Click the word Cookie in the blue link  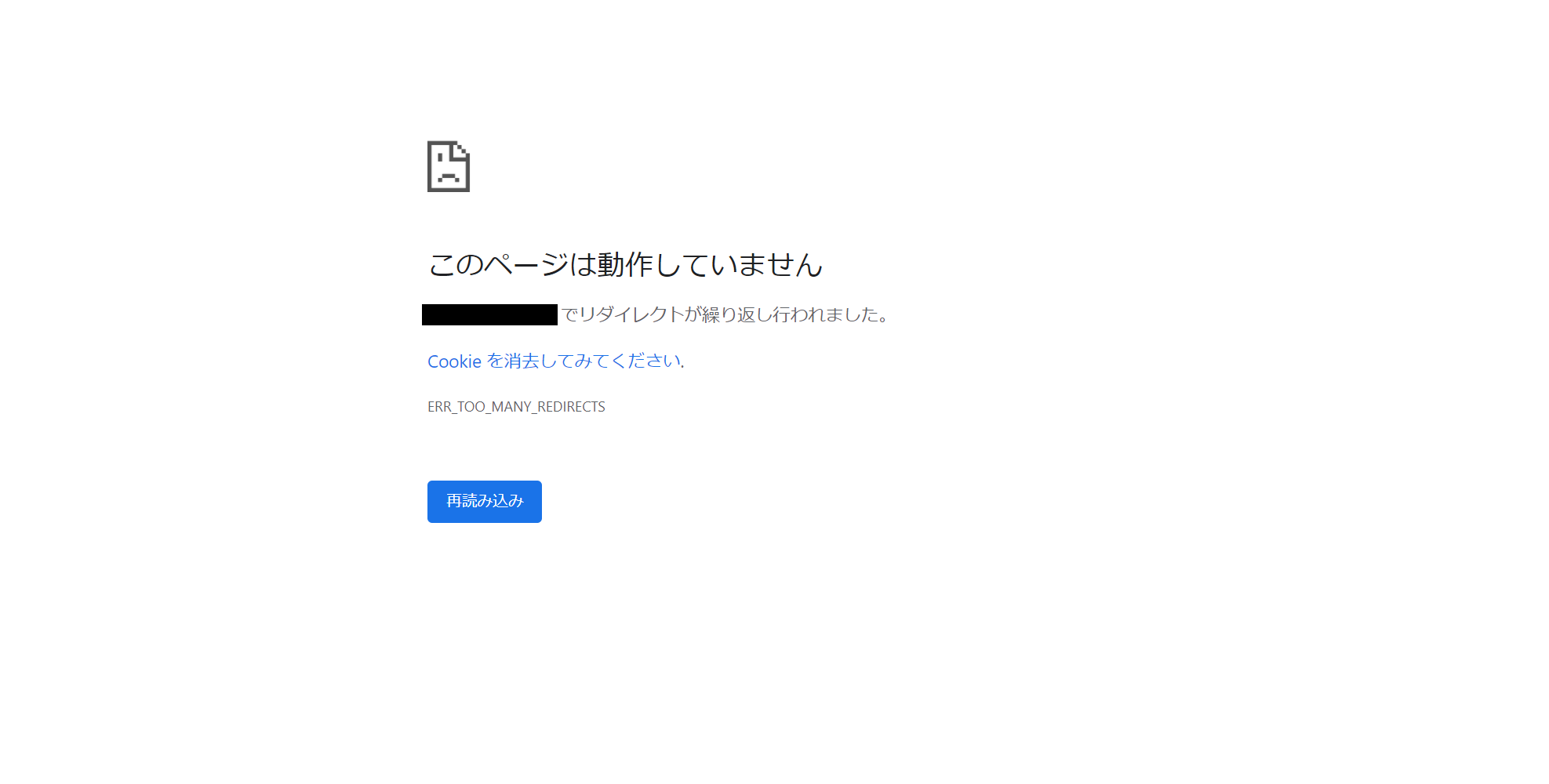click(x=454, y=361)
